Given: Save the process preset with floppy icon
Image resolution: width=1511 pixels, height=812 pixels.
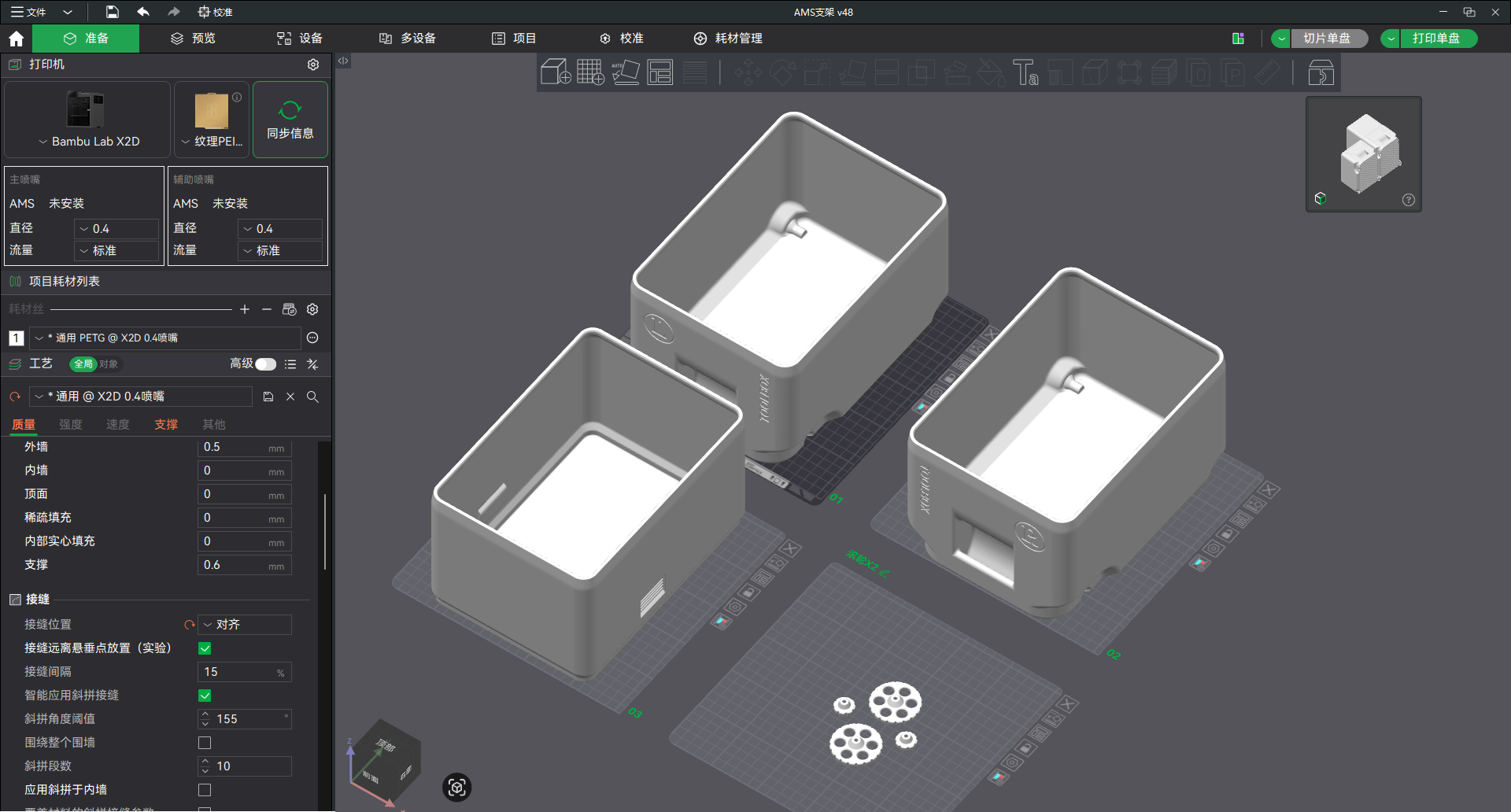Looking at the screenshot, I should click(268, 397).
